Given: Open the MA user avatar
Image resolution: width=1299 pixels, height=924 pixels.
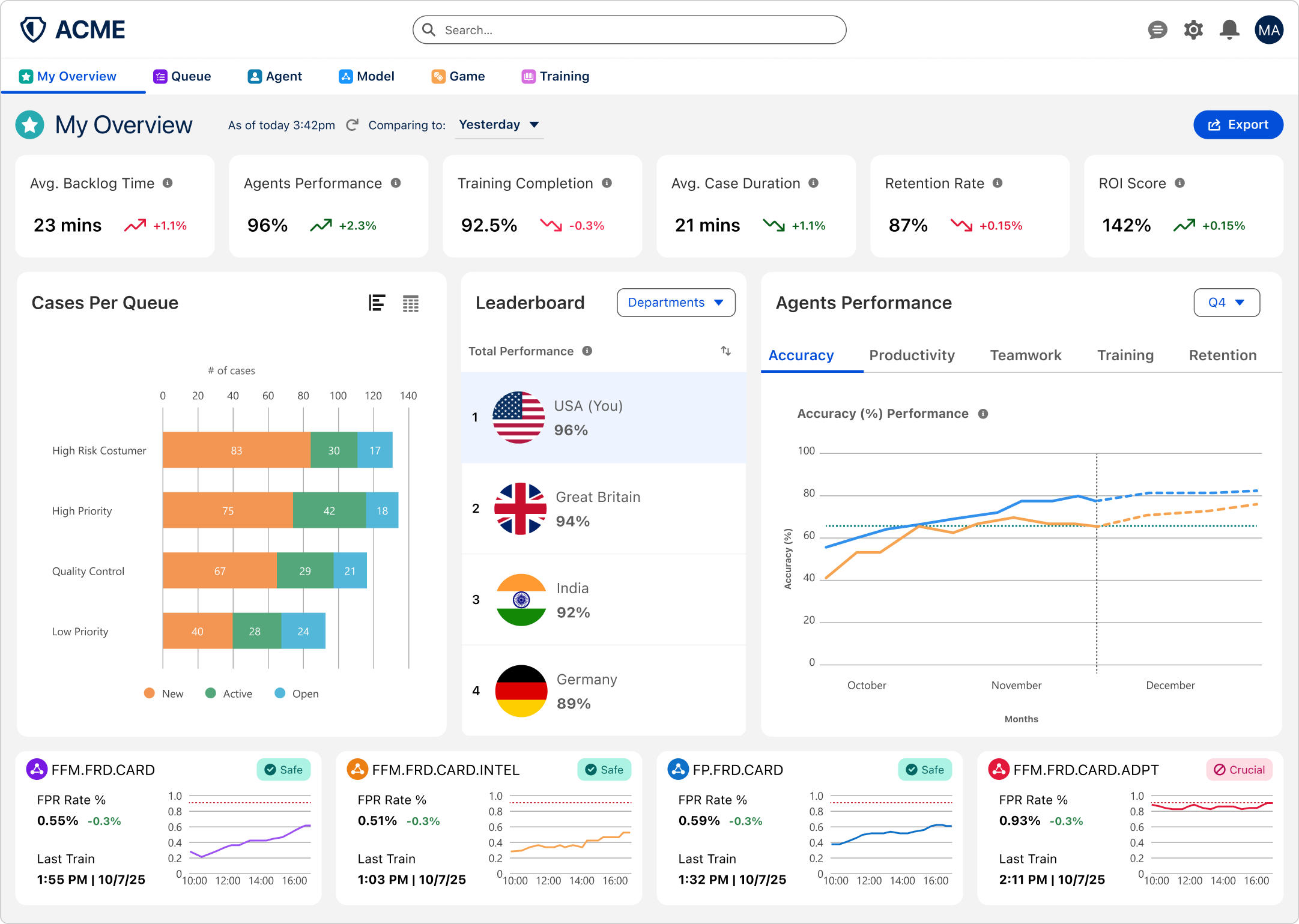Looking at the screenshot, I should click(x=1268, y=30).
